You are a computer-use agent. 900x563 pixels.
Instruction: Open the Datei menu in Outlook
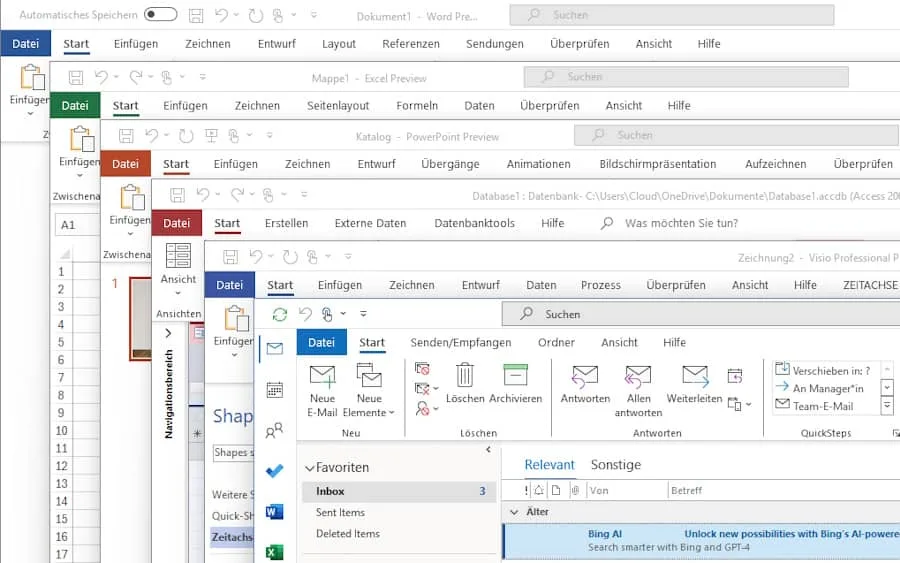coord(321,342)
